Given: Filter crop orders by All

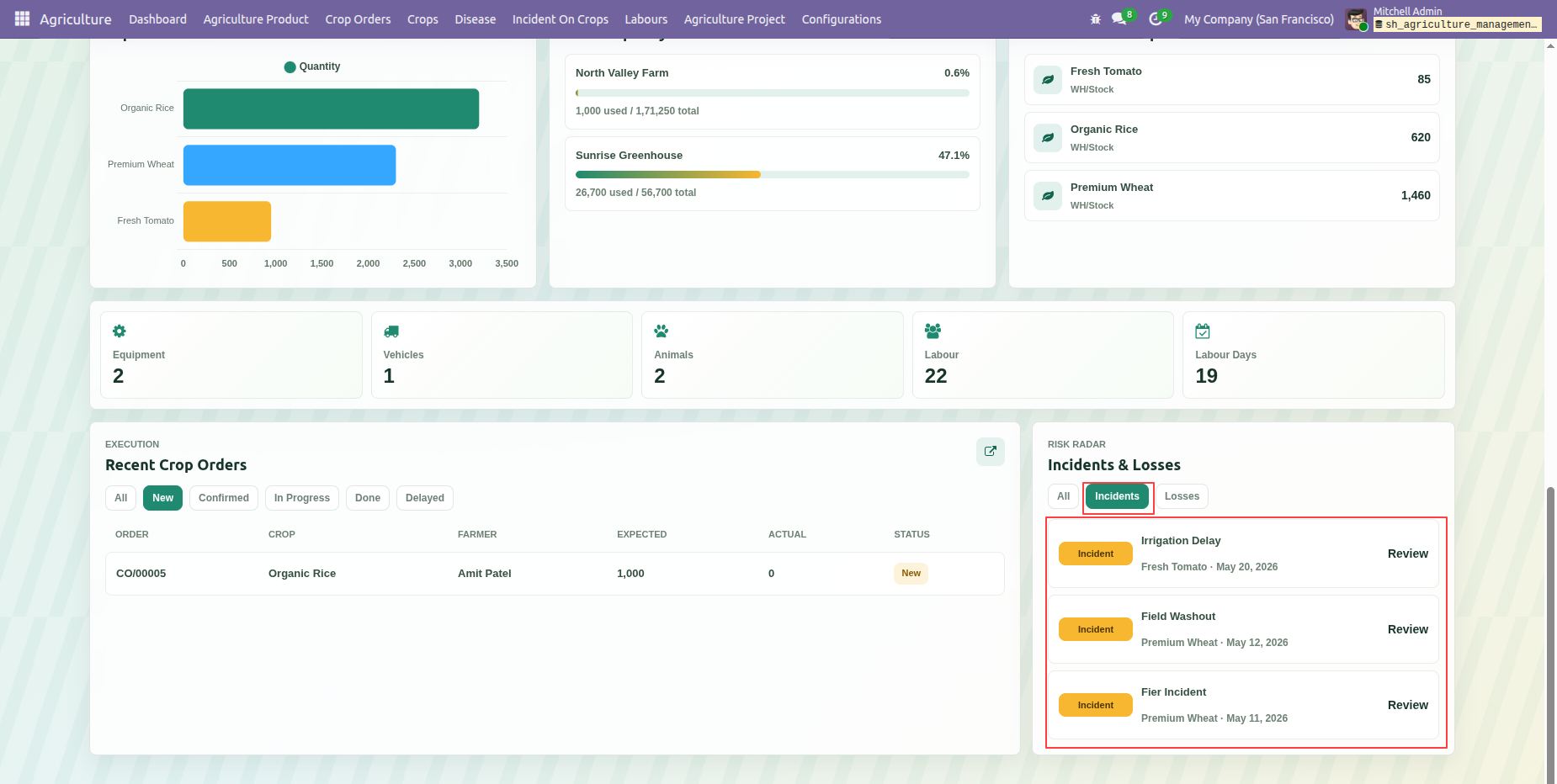Looking at the screenshot, I should (121, 498).
